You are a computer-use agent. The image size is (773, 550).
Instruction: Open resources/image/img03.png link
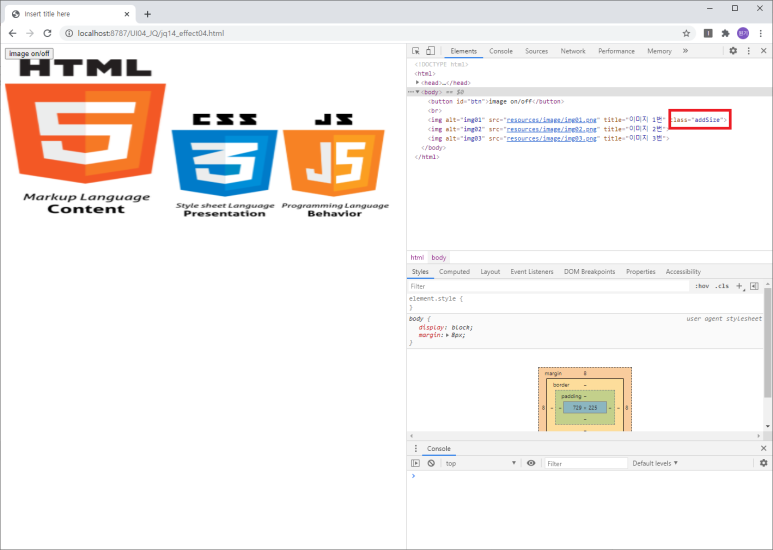tap(551, 138)
